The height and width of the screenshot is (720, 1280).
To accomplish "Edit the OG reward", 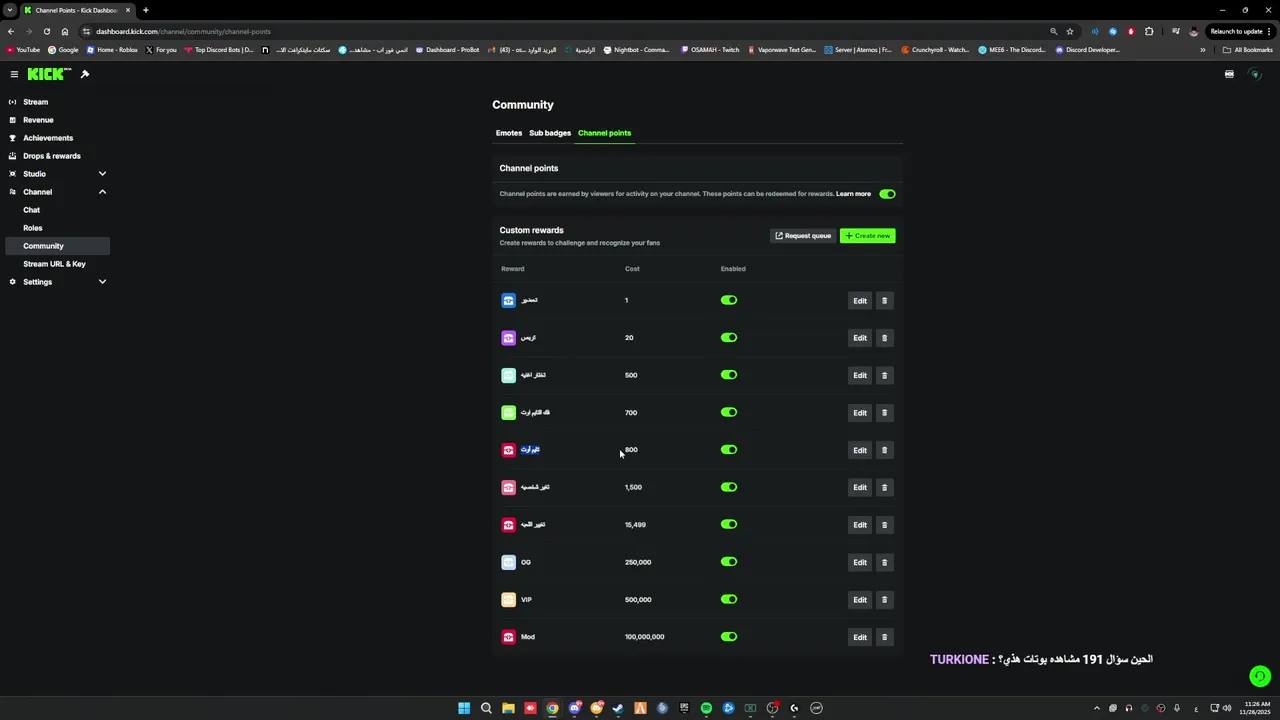I will (x=860, y=562).
